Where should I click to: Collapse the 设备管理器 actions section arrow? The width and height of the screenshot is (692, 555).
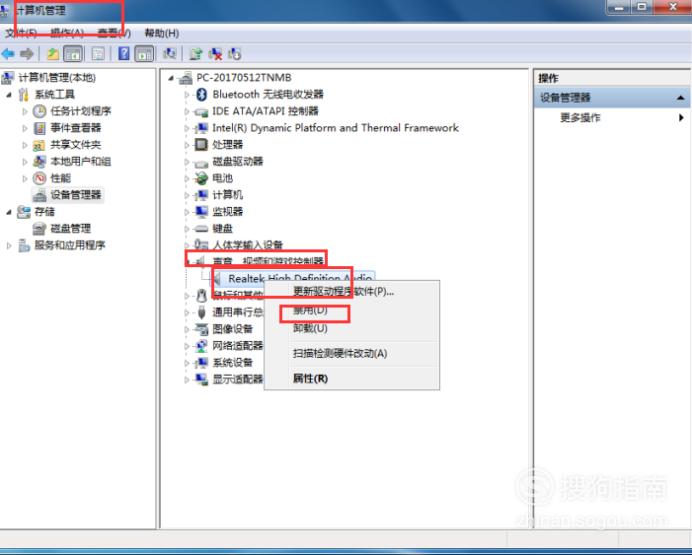(x=681, y=98)
